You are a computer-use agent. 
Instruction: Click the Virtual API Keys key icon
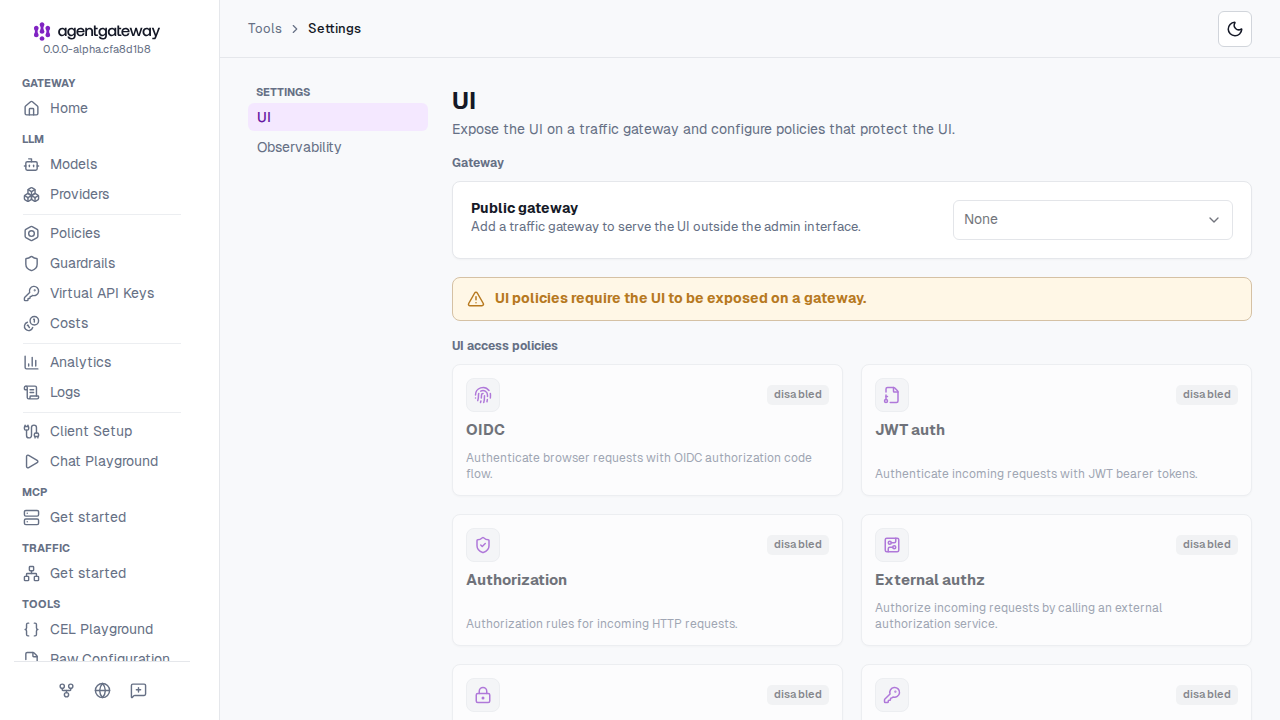[32, 293]
